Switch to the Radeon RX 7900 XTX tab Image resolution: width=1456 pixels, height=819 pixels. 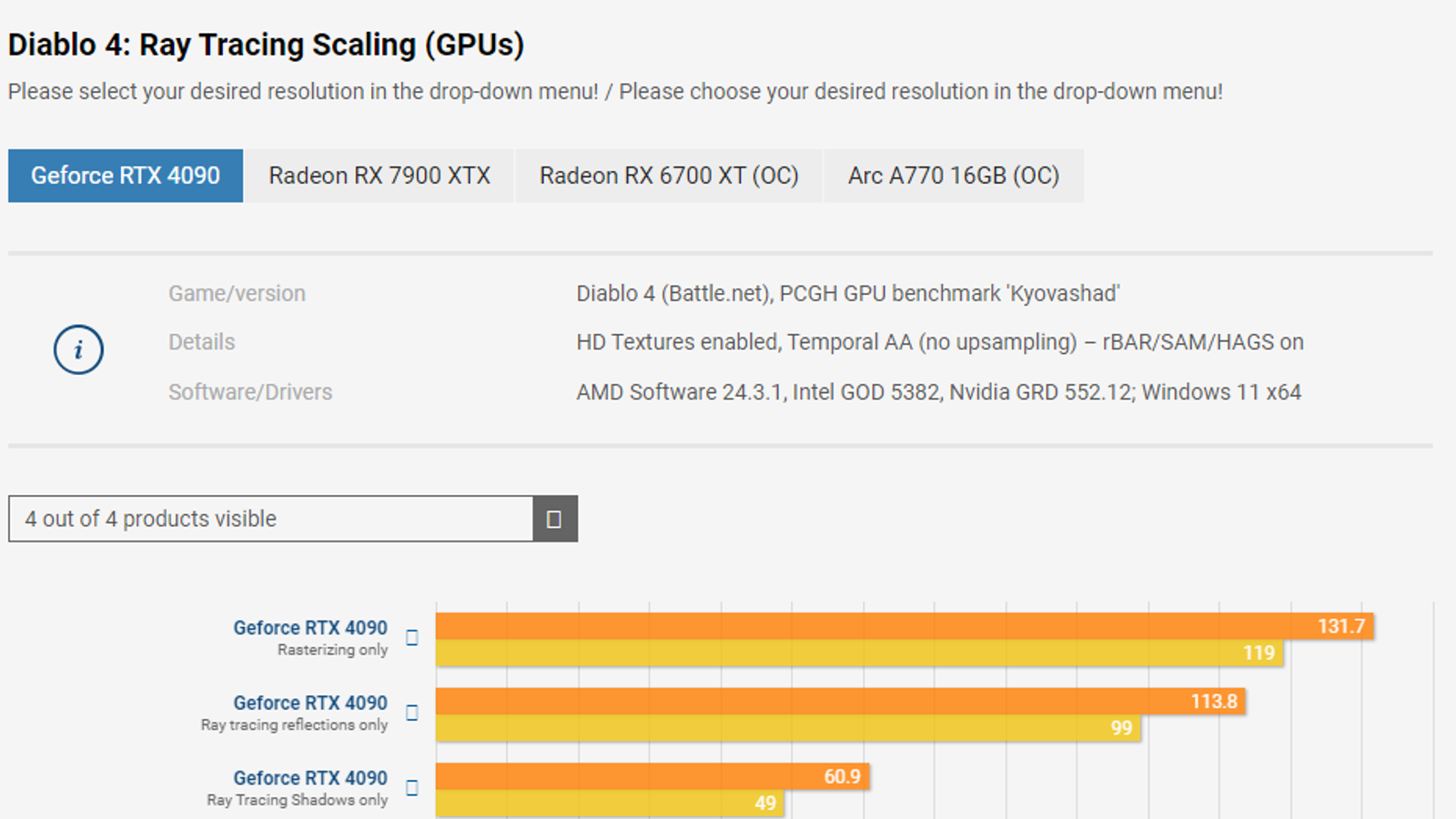379,176
